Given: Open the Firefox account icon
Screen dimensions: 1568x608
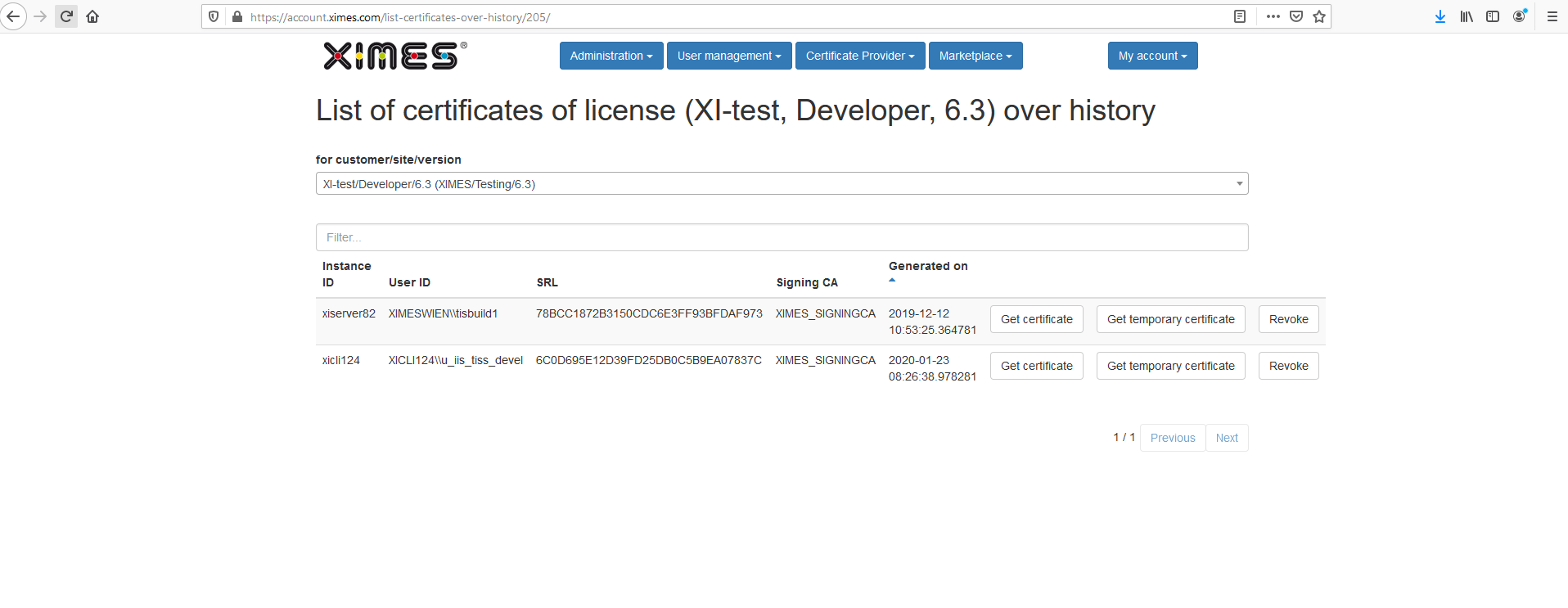Looking at the screenshot, I should coord(1520,16).
